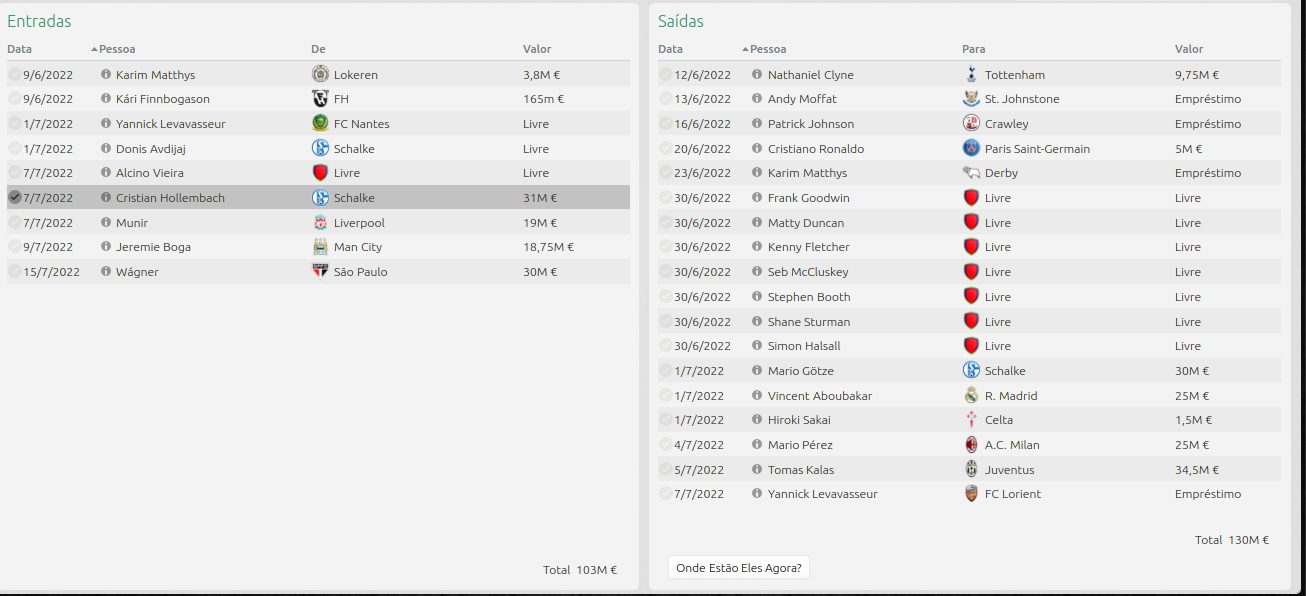Toggle the checkmark for Munir row
Screen dimensions: 1306x596
14,223
